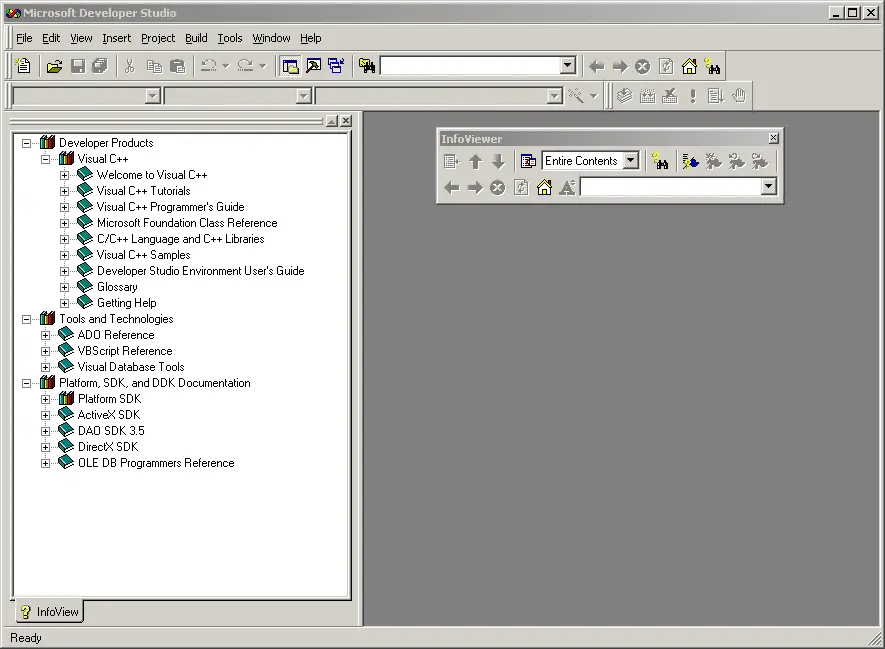The image size is (885, 649).
Task: Click the Cut scissors icon
Action: [x=130, y=66]
